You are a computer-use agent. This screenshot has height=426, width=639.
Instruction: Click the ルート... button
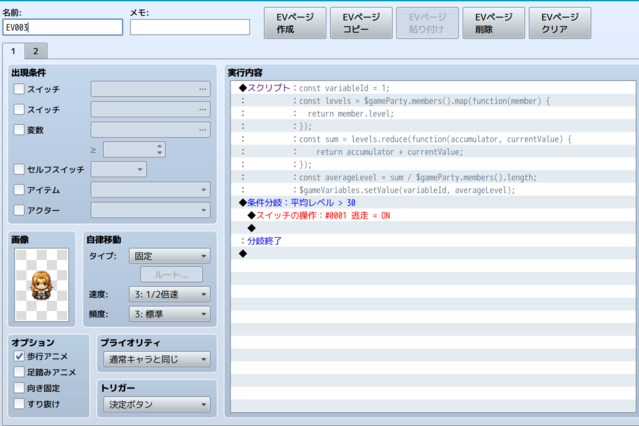[x=171, y=275]
